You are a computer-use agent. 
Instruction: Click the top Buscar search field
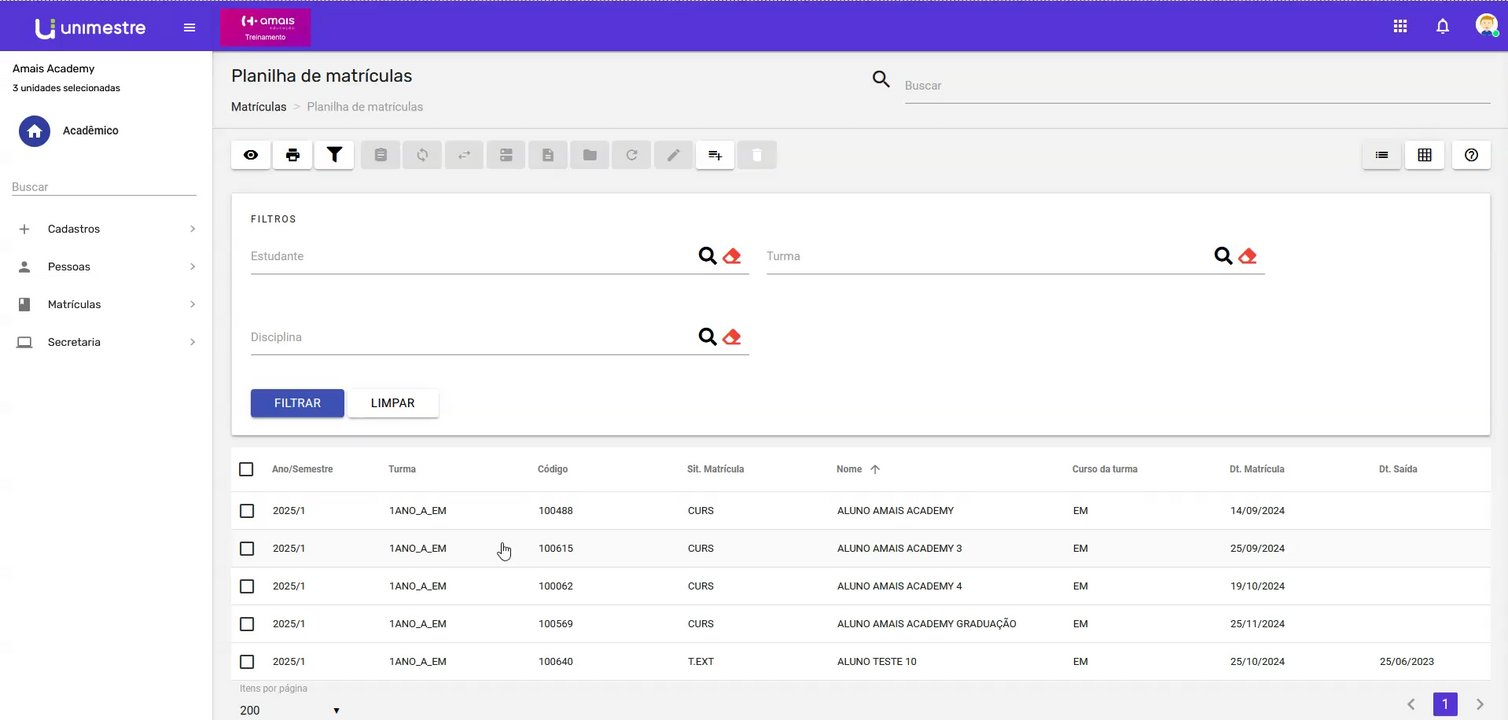click(1198, 86)
